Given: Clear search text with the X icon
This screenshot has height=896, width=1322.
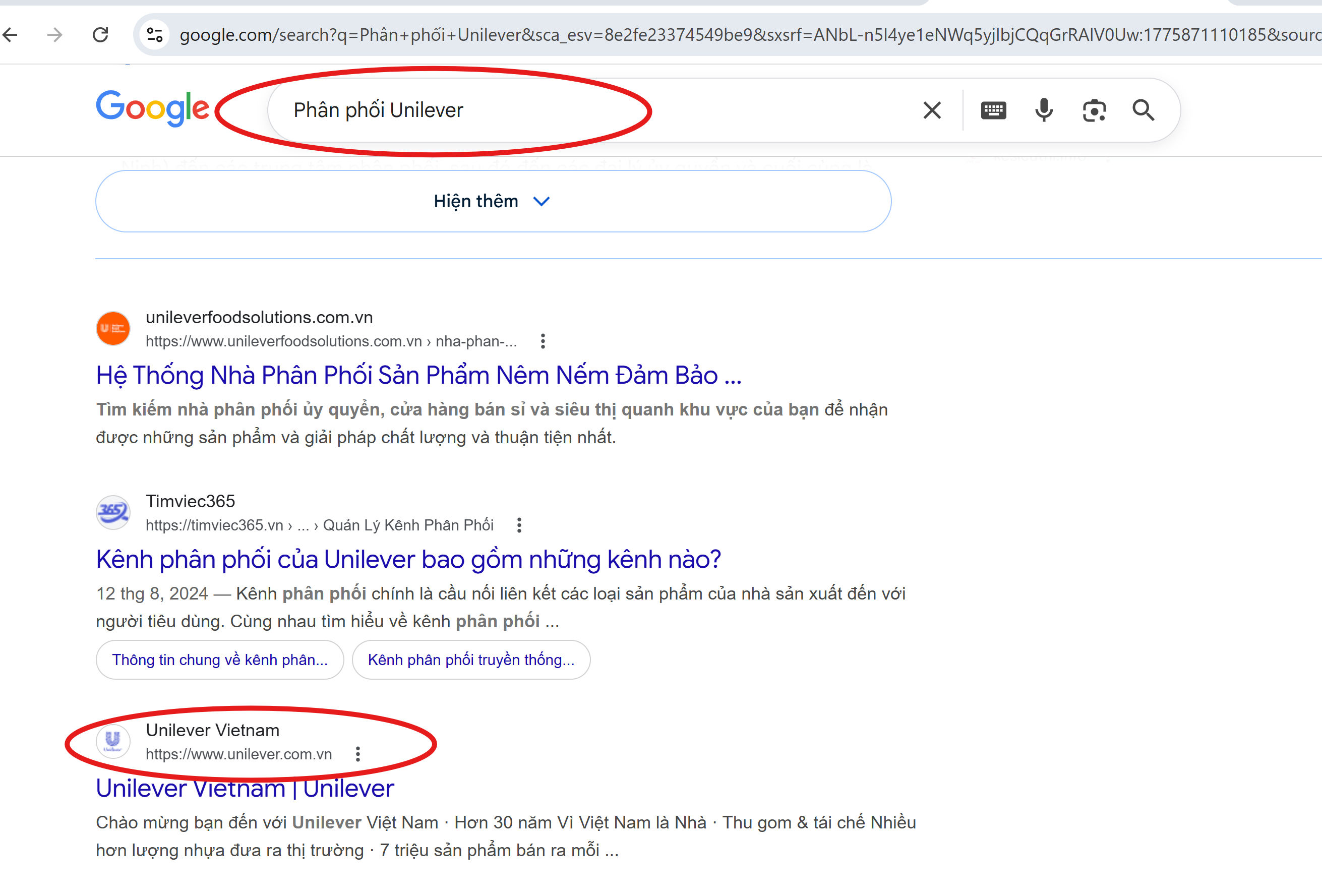Looking at the screenshot, I should tap(932, 110).
